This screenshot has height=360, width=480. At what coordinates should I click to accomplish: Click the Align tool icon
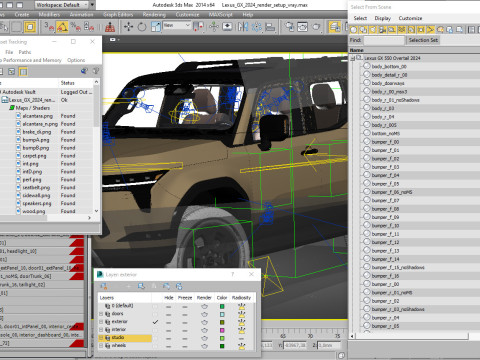point(270,27)
